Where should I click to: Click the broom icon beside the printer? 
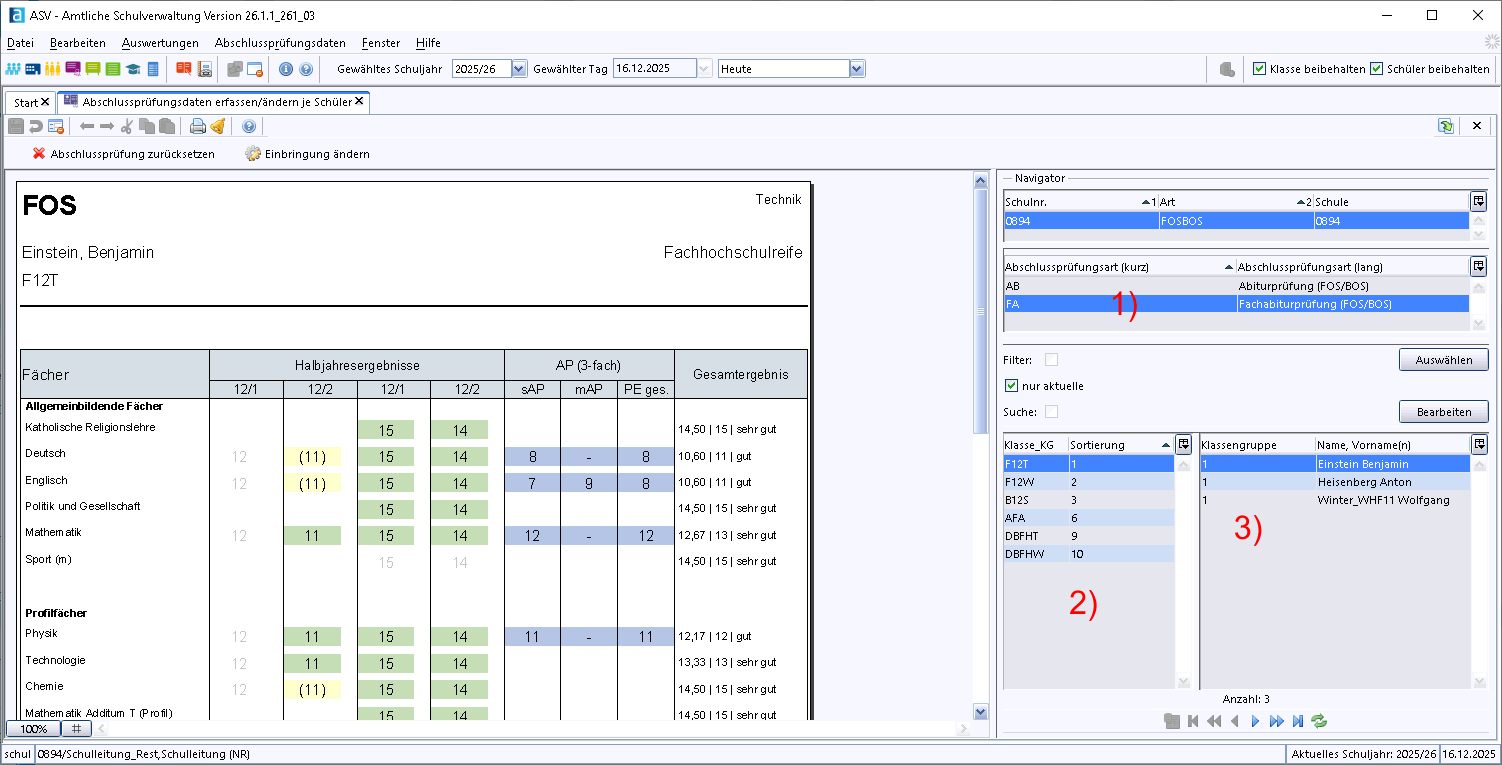point(217,126)
